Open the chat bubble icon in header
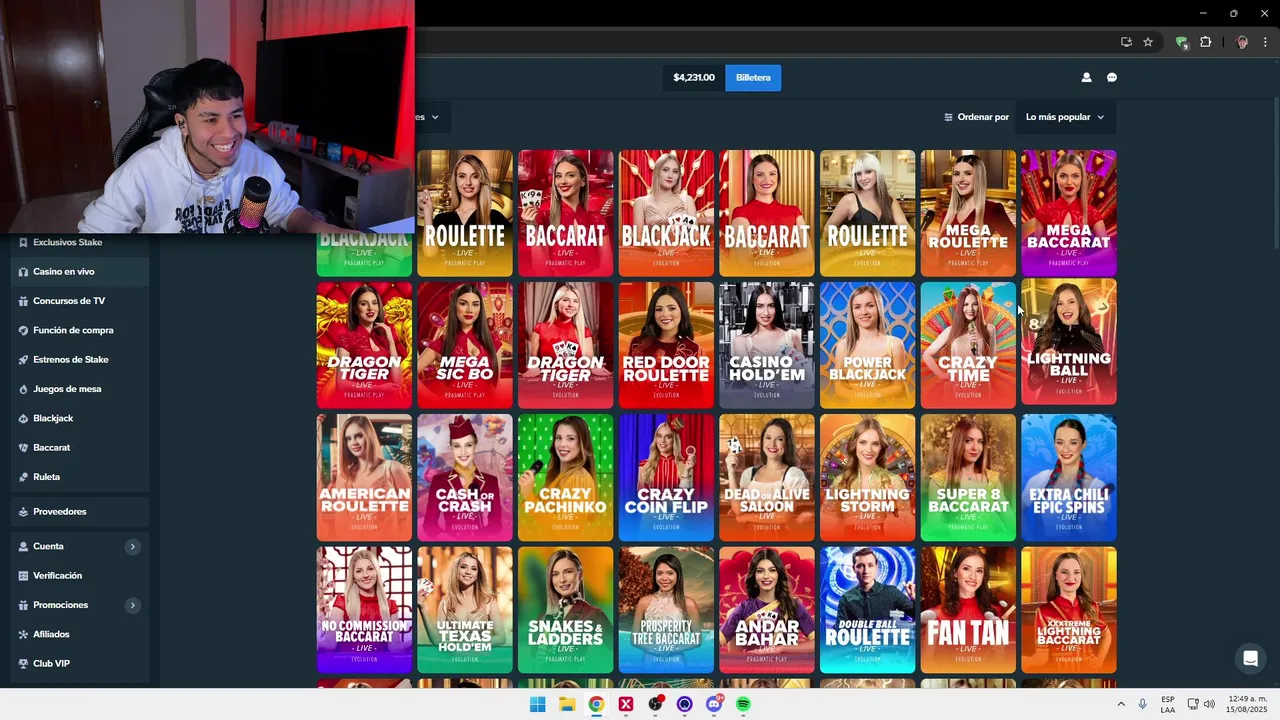This screenshot has height=720, width=1280. [1112, 77]
